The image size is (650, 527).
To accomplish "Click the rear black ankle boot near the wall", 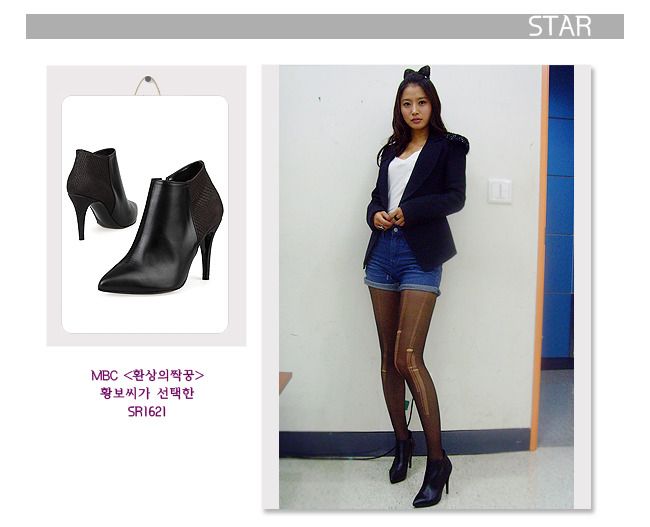I will click(401, 458).
